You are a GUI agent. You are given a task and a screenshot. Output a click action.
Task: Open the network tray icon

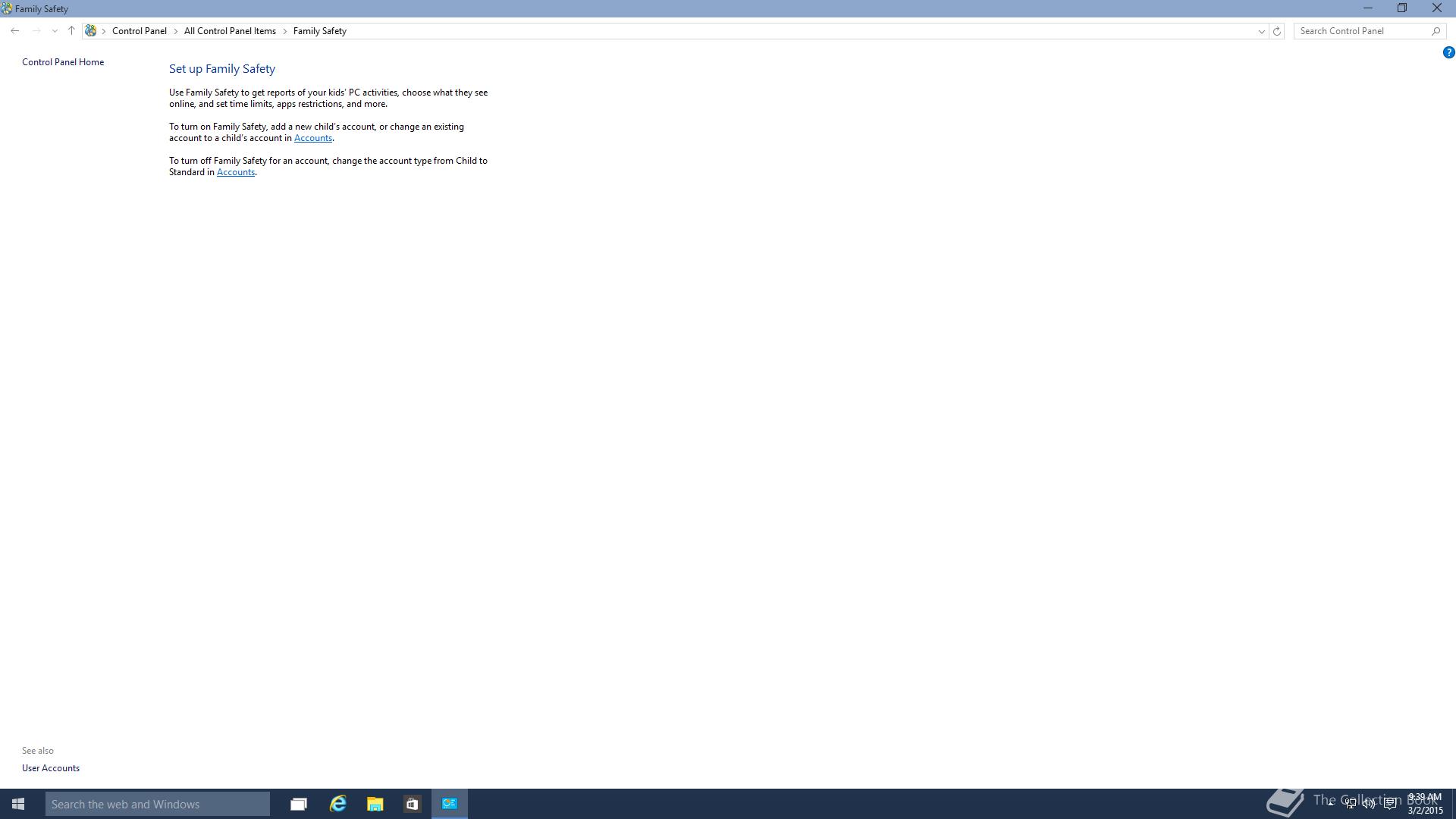tap(1351, 804)
